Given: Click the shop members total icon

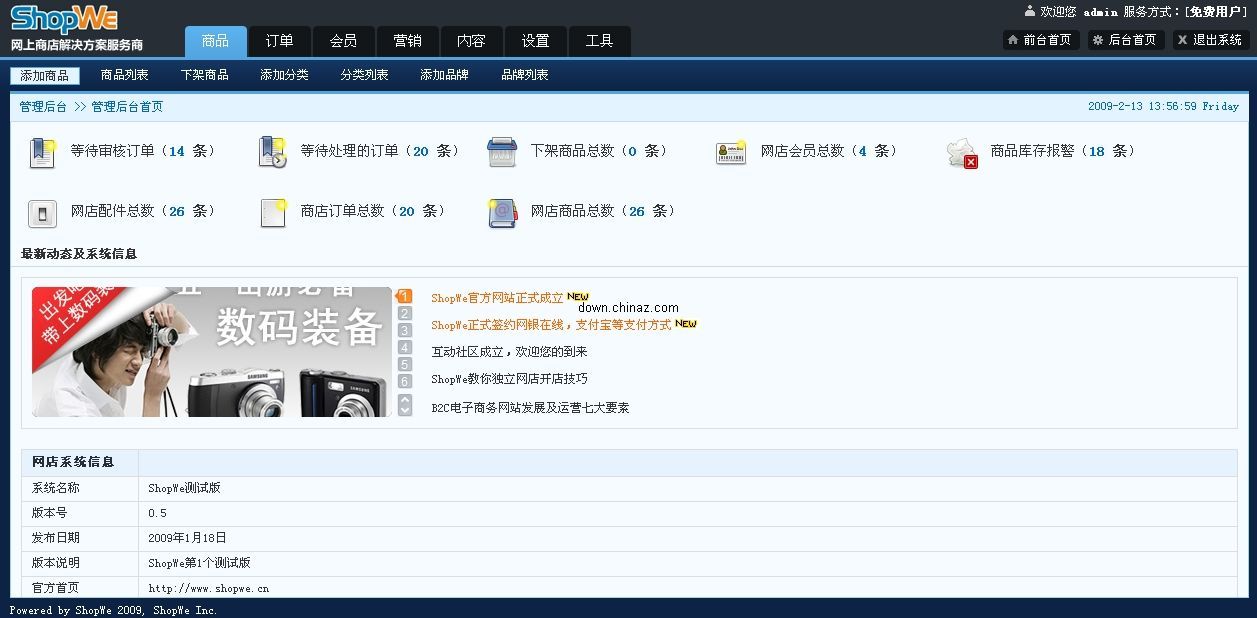Looking at the screenshot, I should click(731, 152).
